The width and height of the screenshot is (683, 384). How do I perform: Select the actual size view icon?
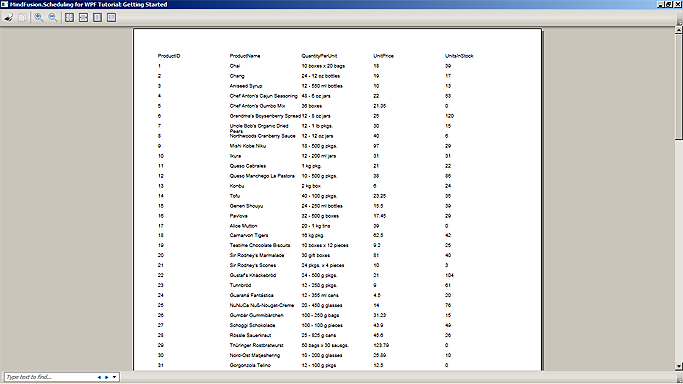click(x=69, y=17)
